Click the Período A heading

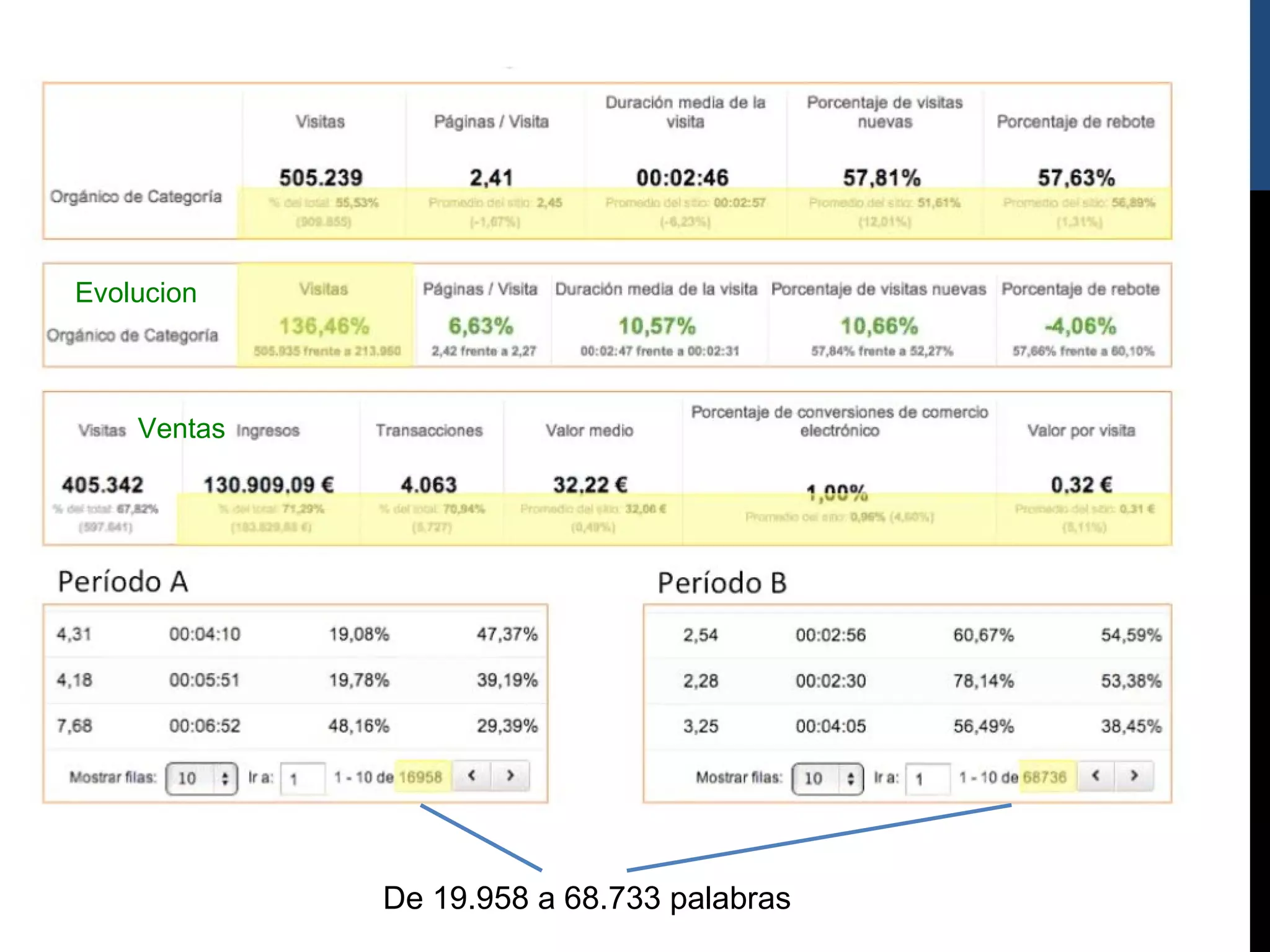[123, 582]
